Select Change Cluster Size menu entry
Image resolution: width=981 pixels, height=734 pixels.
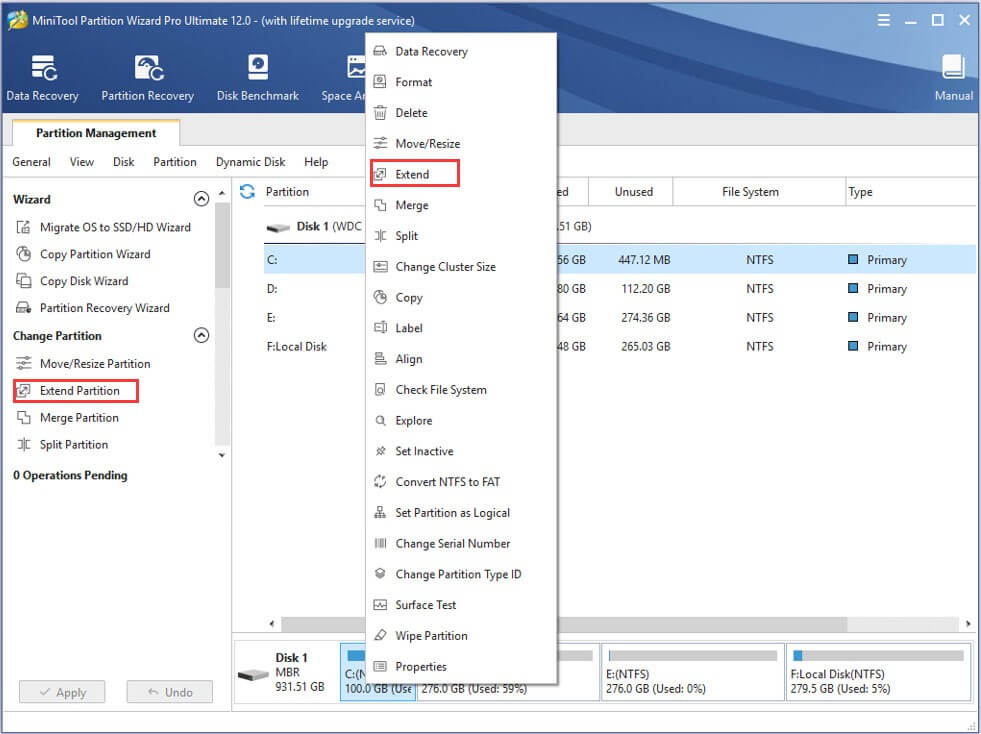(x=461, y=267)
